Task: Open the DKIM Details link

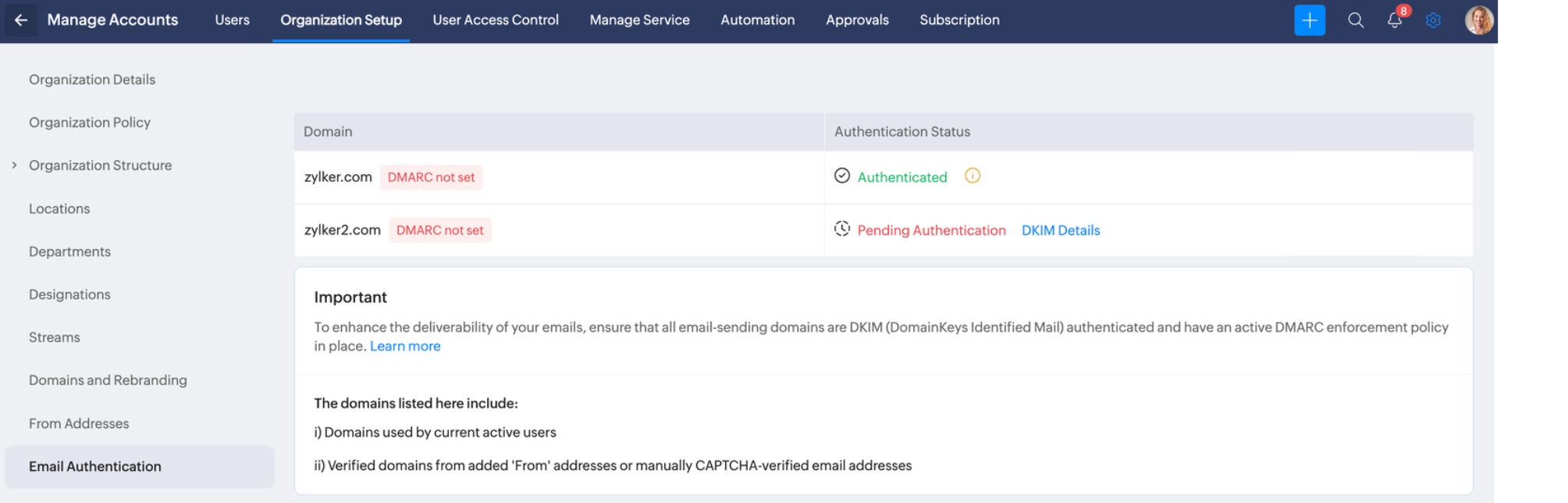Action: 1060,230
